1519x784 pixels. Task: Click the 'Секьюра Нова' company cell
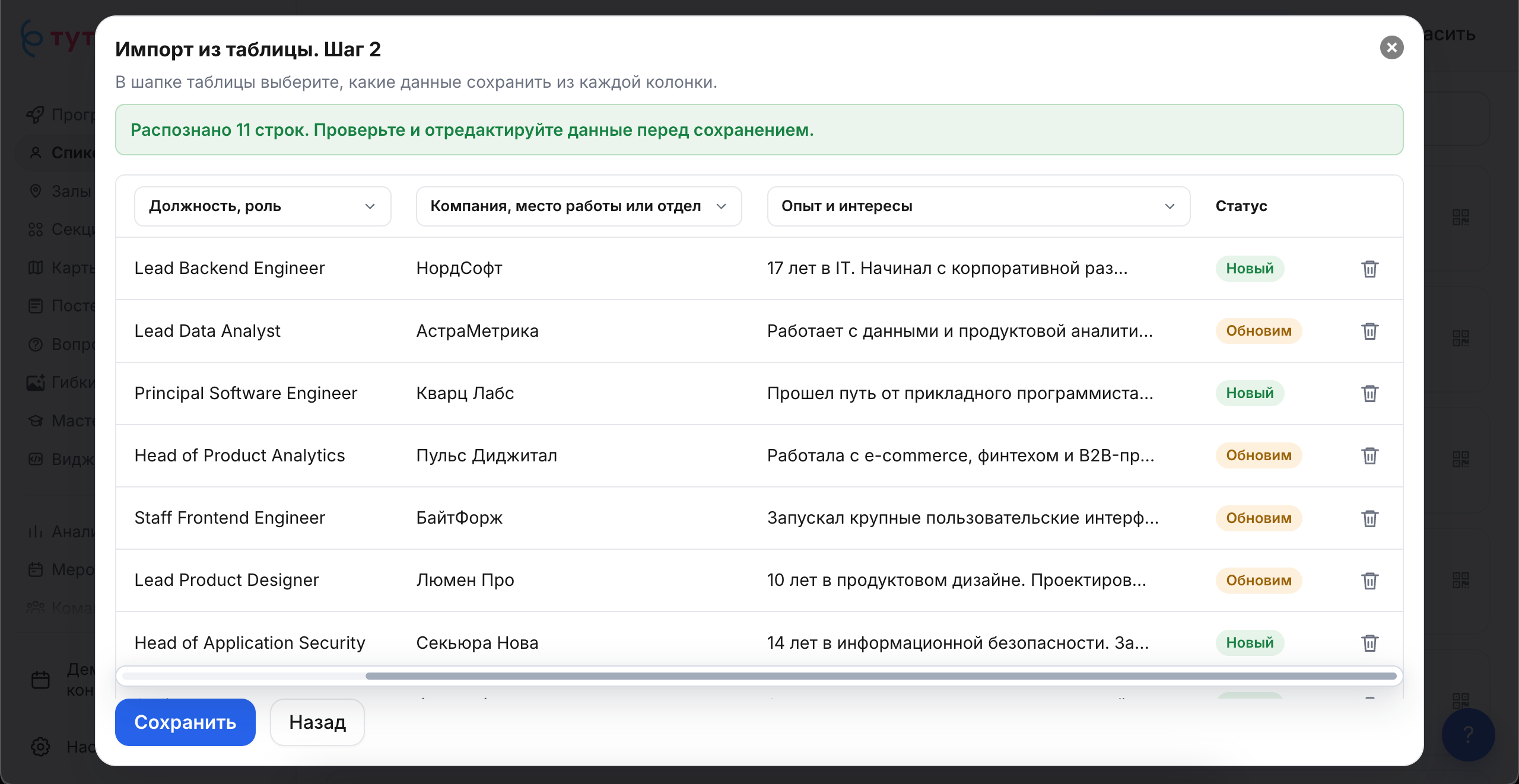(477, 643)
